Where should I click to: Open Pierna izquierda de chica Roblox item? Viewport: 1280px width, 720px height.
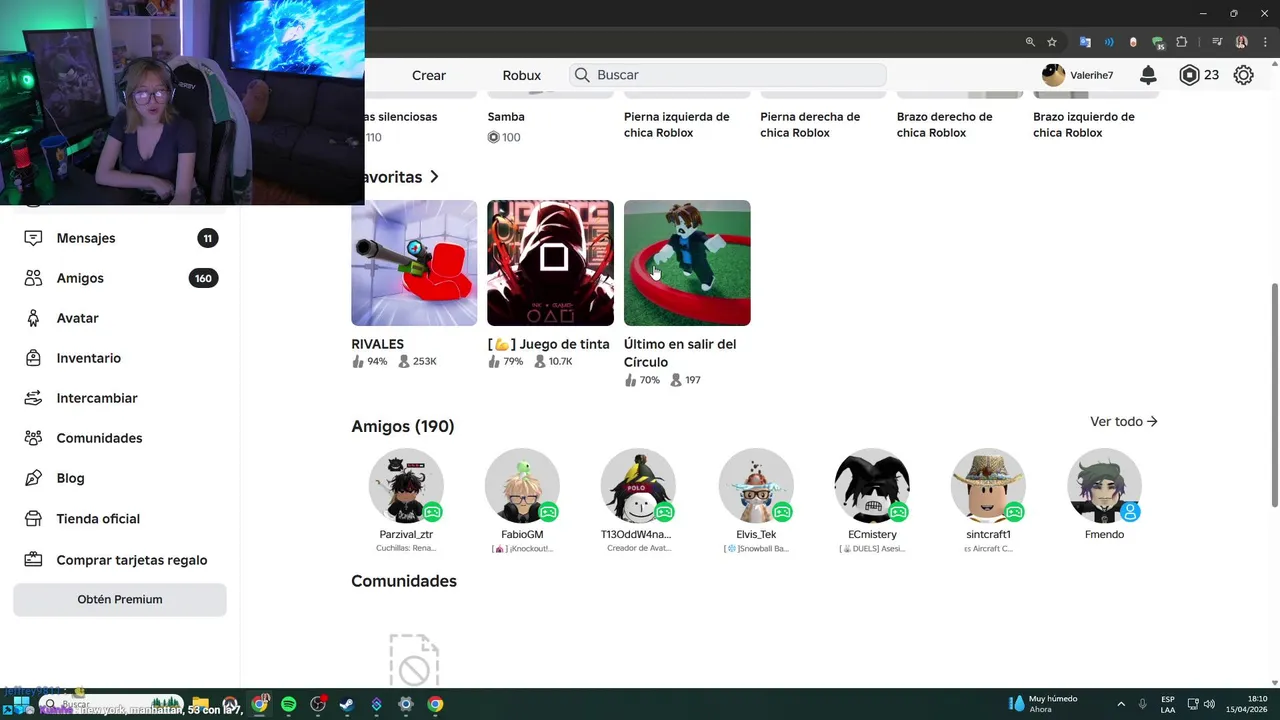pos(677,125)
